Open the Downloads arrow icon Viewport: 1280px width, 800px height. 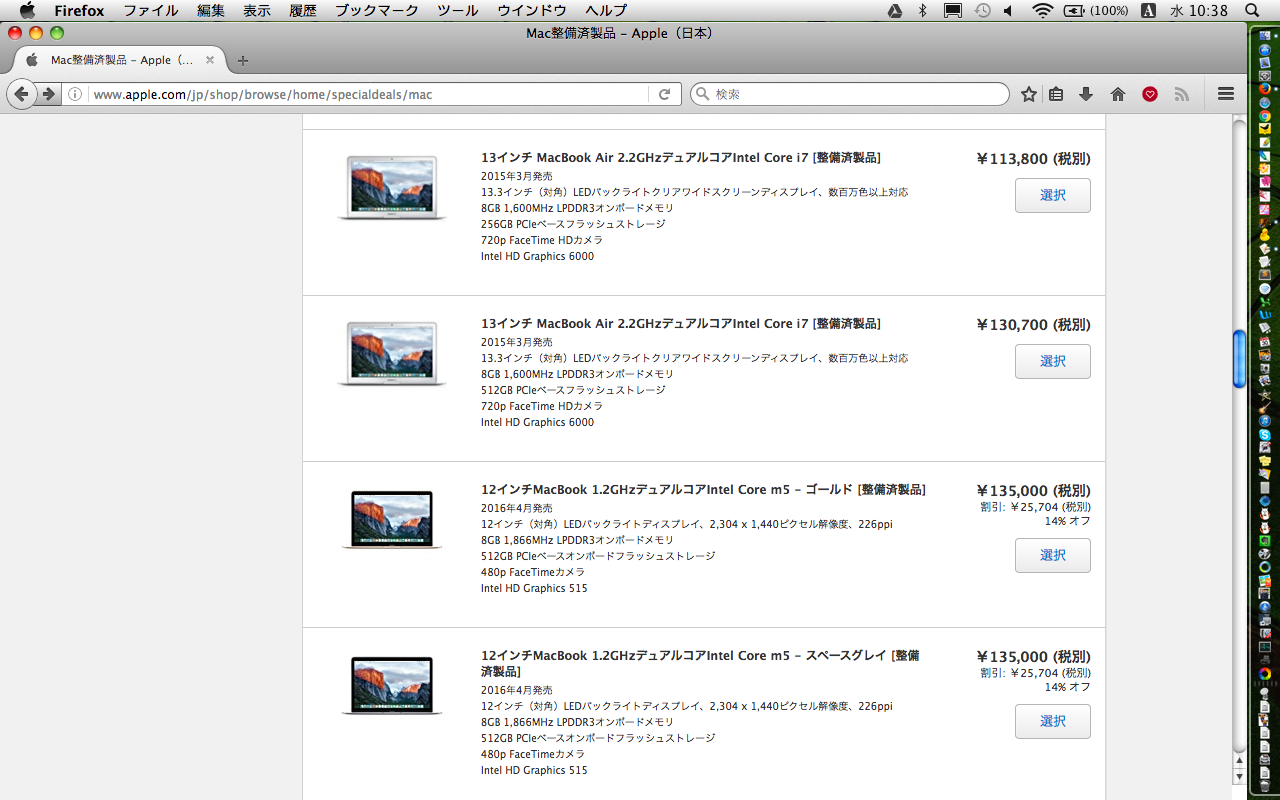point(1086,94)
